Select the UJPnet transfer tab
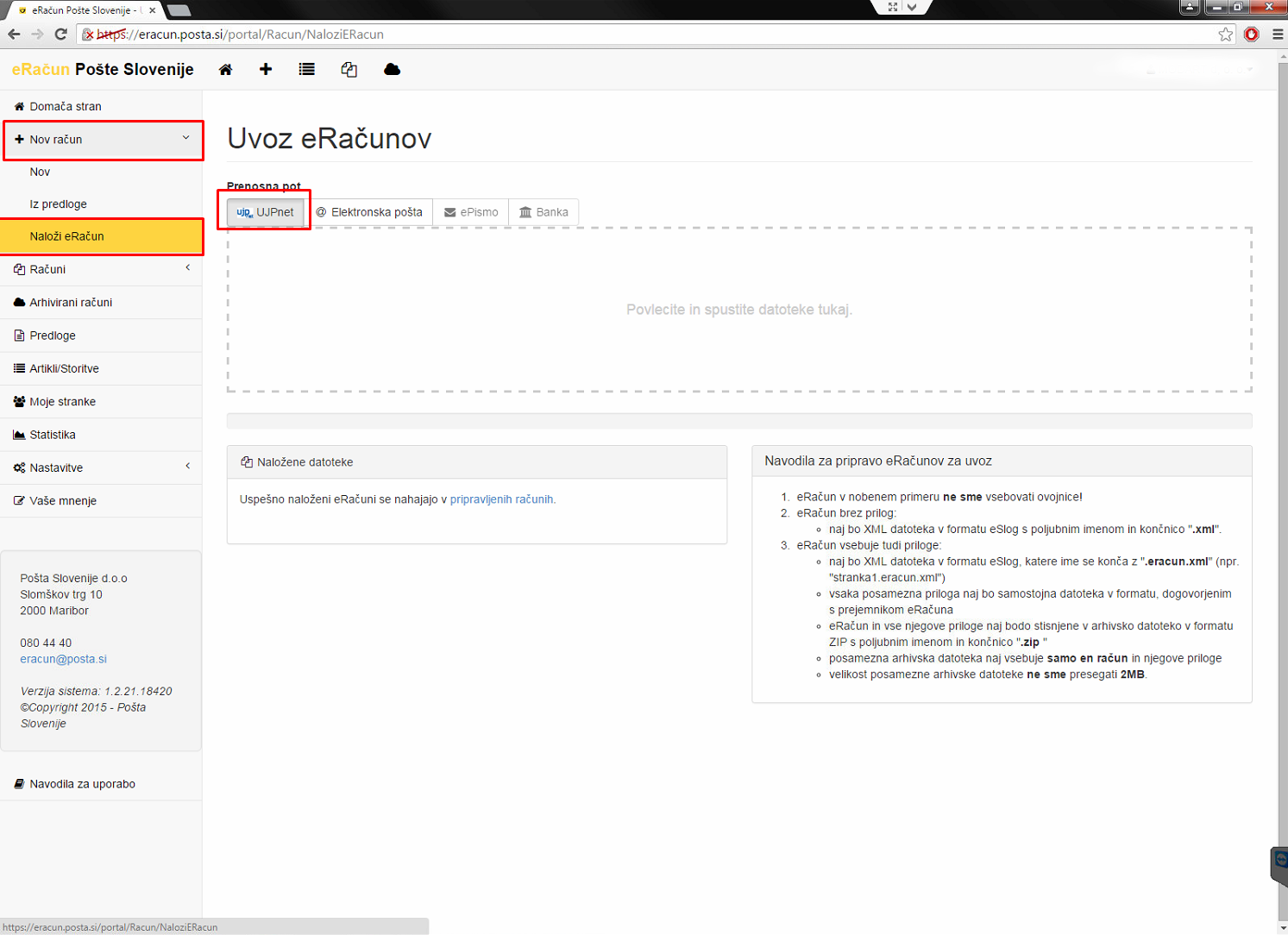The width and height of the screenshot is (1288, 935). click(266, 212)
